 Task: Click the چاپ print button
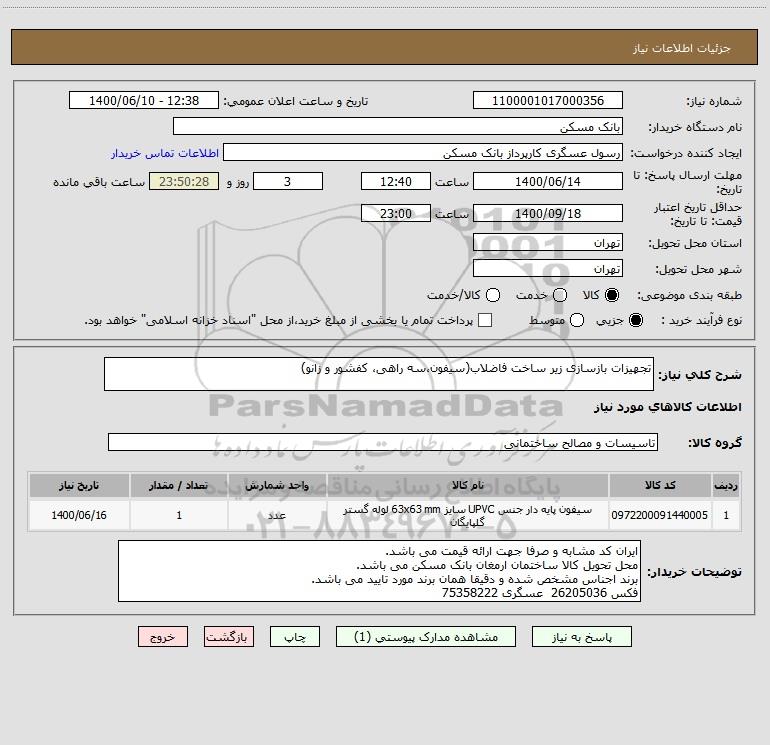click(295, 637)
